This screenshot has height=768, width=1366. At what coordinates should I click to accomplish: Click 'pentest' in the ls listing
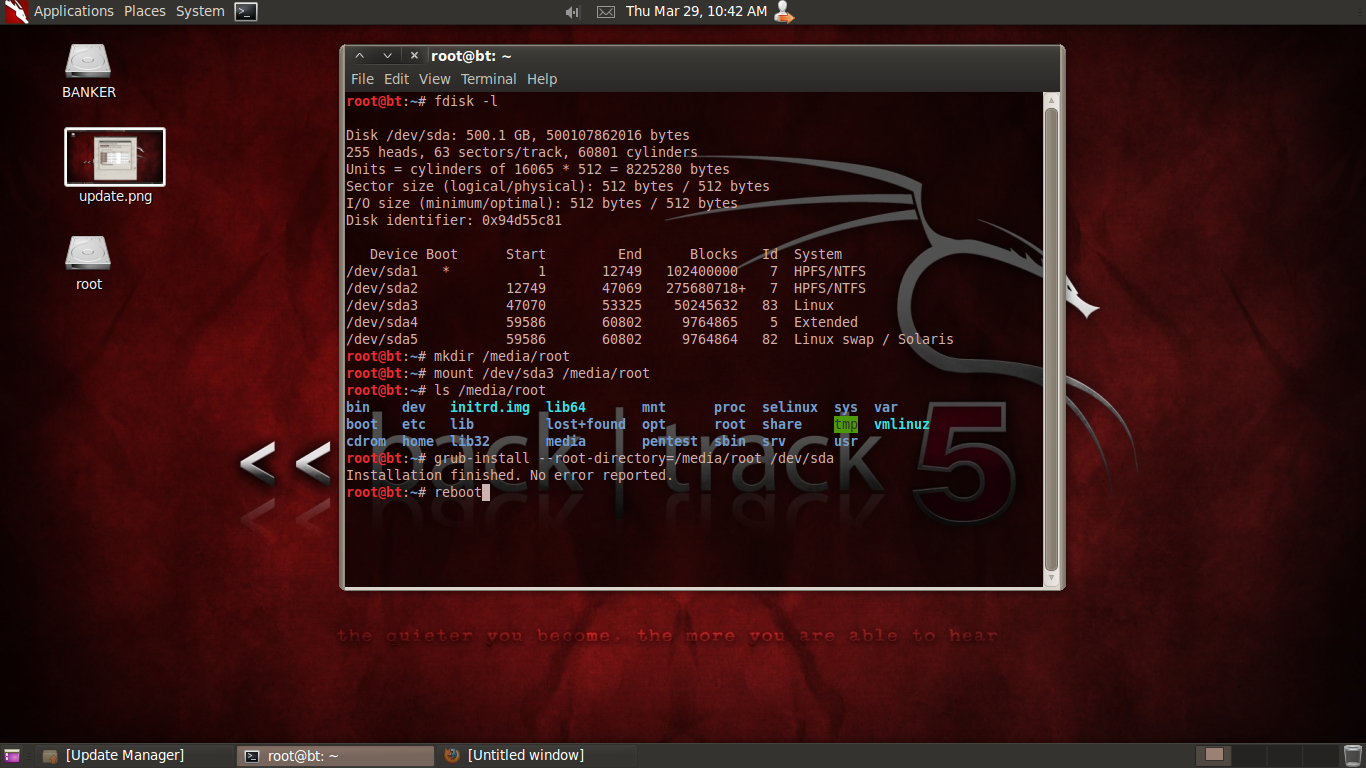(670, 441)
